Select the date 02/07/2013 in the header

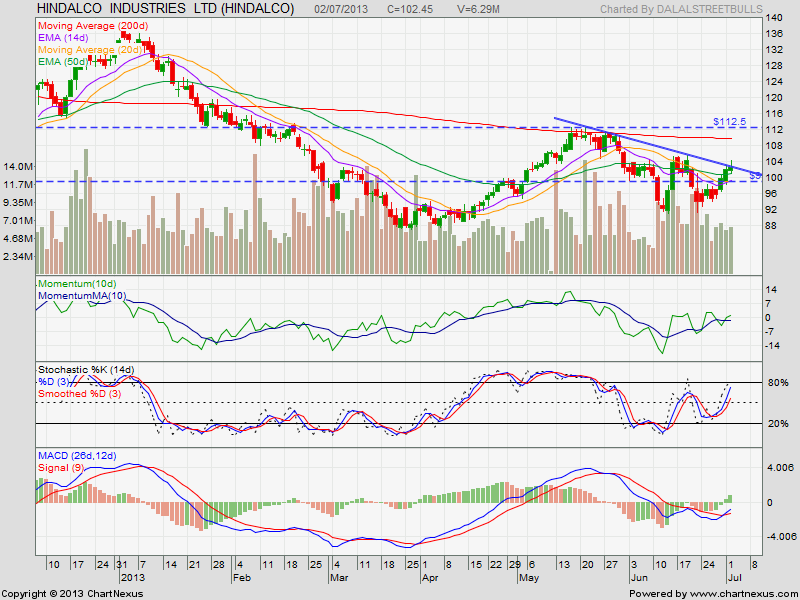click(x=340, y=9)
